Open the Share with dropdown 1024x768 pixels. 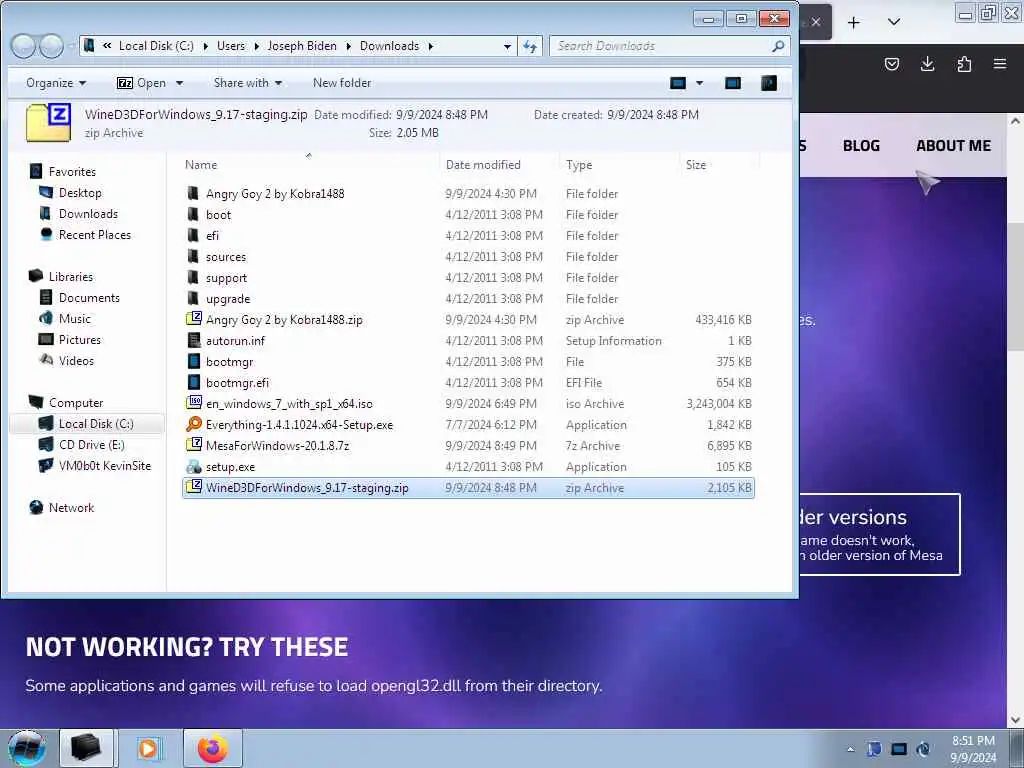(248, 83)
